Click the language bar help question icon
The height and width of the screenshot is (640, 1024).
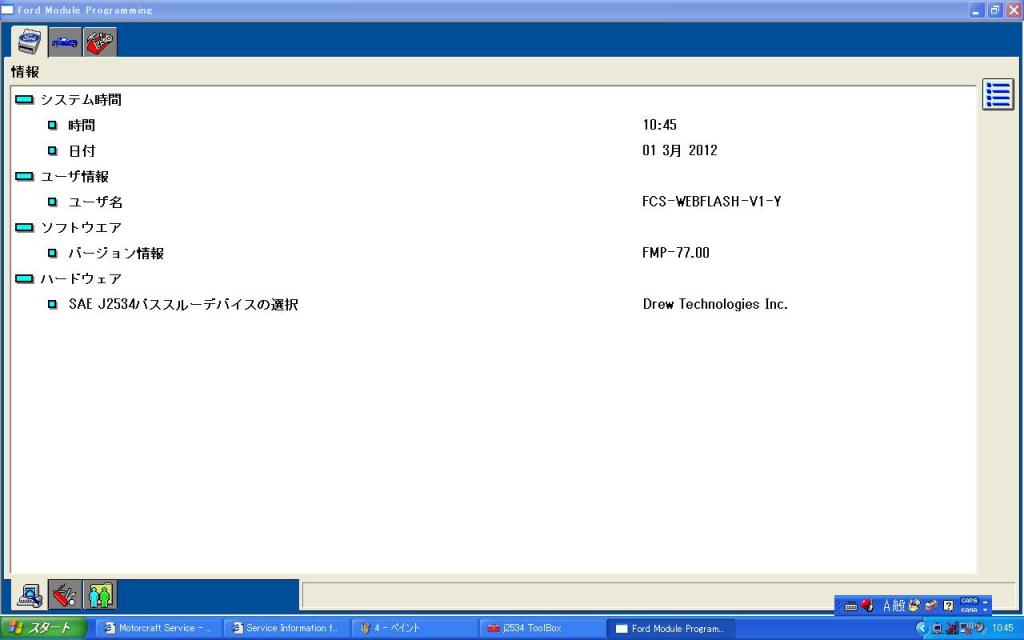(x=948, y=605)
